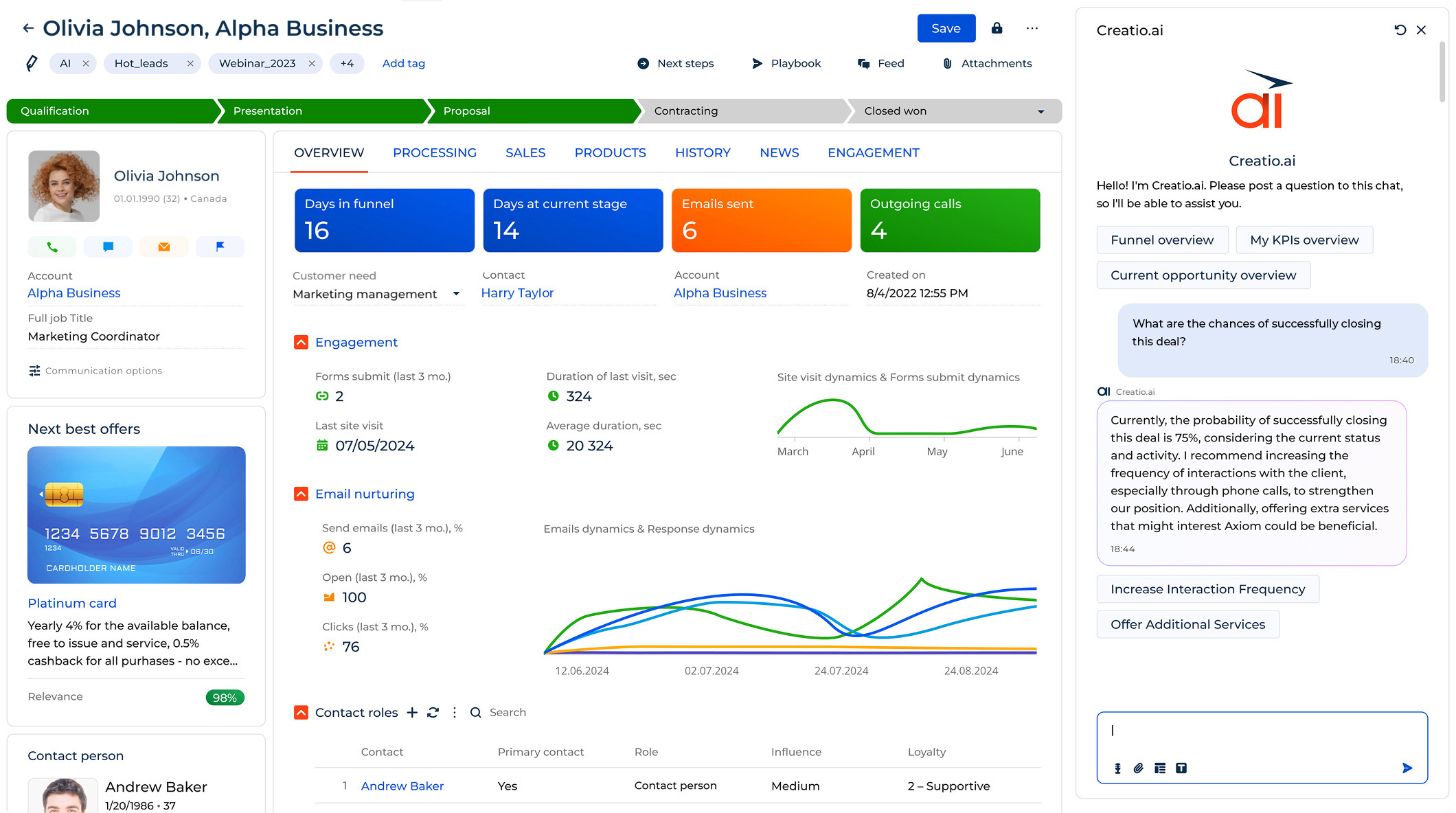The height and width of the screenshot is (813, 1456).
Task: Collapse the Email nurturing section
Action: pyautogui.click(x=301, y=494)
